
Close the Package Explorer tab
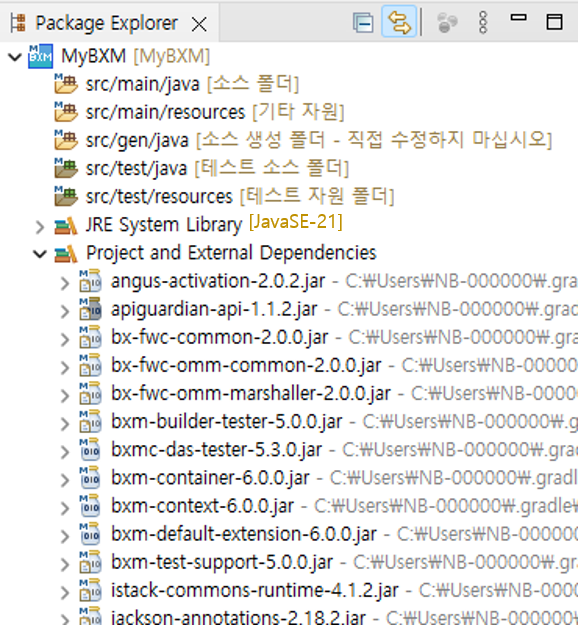[199, 24]
